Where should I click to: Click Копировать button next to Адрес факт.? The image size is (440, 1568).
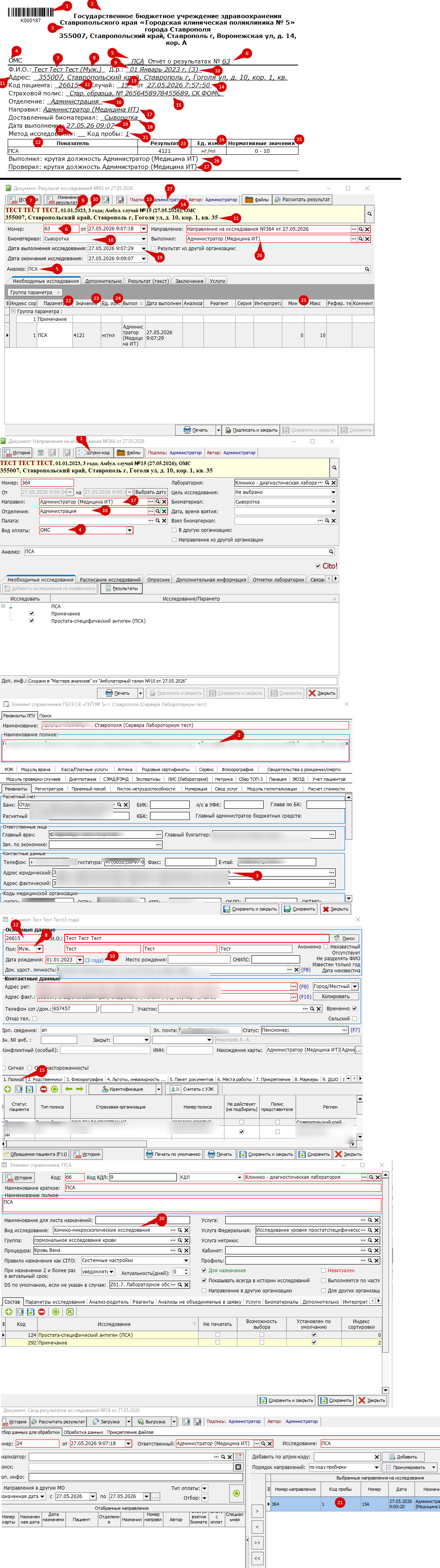(x=336, y=997)
